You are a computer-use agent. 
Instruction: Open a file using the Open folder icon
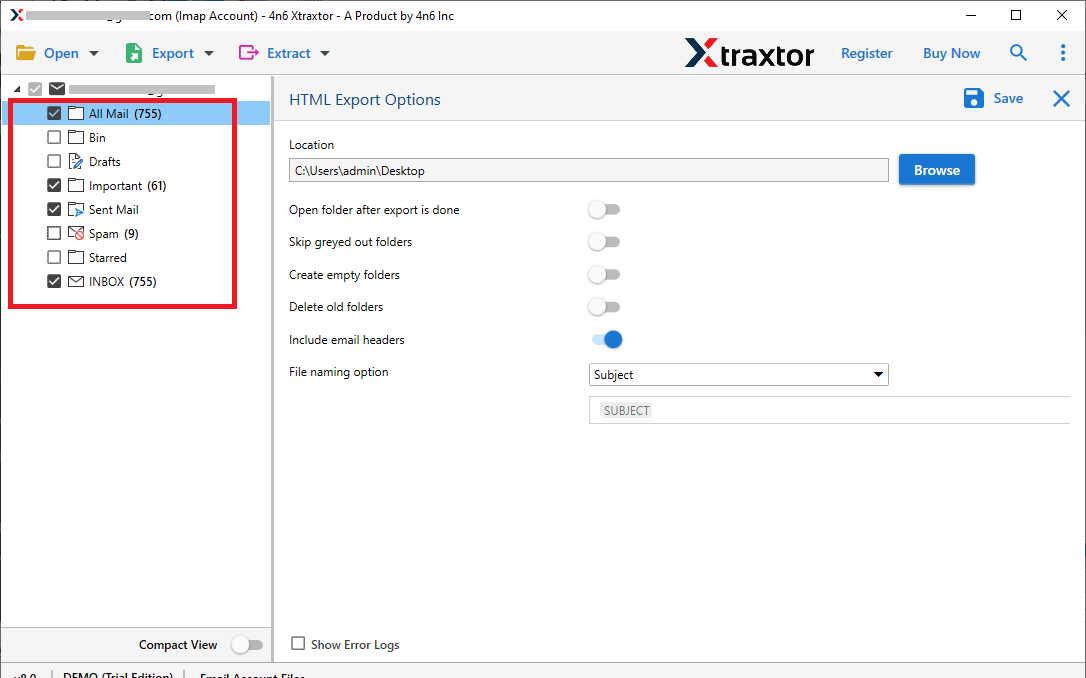coord(27,52)
